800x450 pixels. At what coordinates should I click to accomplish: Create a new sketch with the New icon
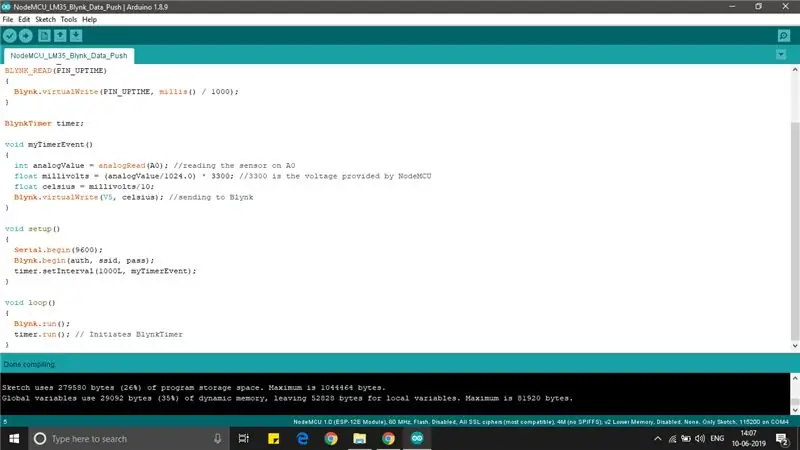coord(44,36)
